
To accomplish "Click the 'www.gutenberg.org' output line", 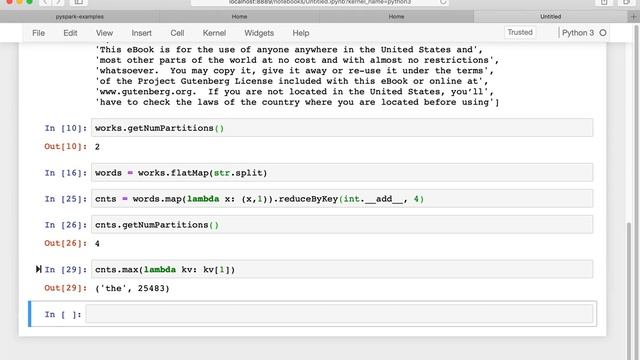I will point(294,92).
